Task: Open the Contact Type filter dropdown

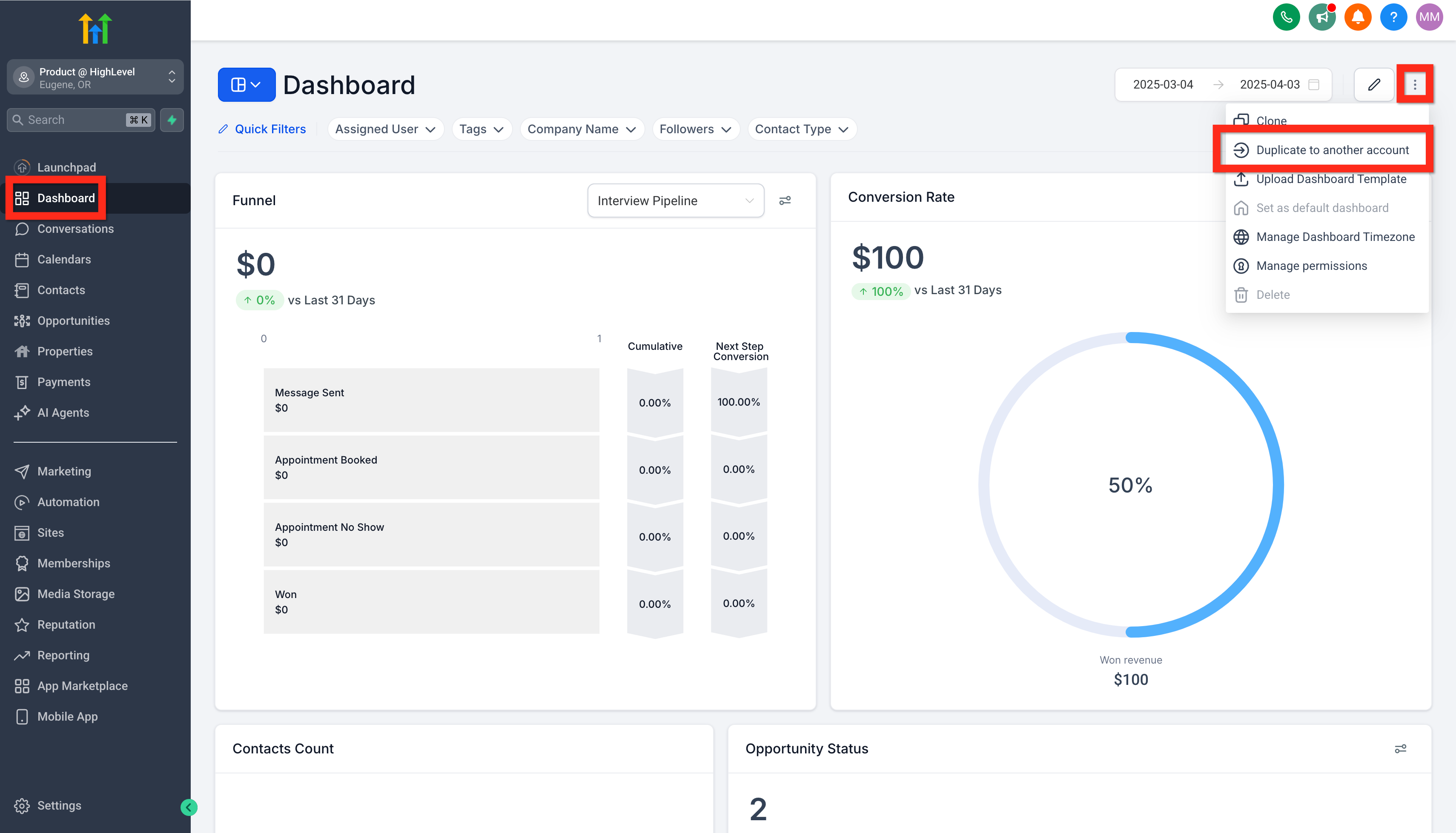Action: [x=801, y=129]
